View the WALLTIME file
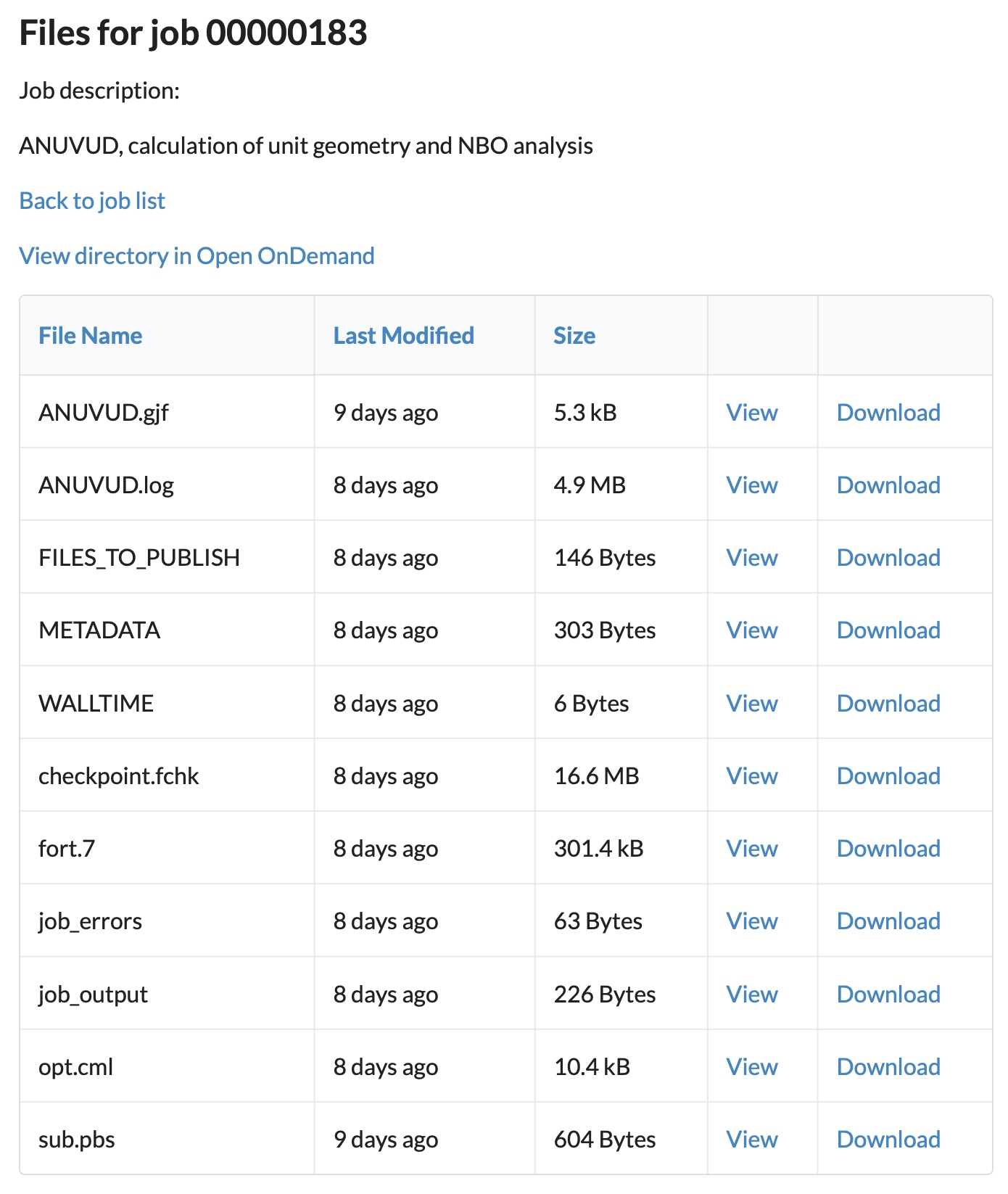This screenshot has height=1194, width=1008. [751, 704]
